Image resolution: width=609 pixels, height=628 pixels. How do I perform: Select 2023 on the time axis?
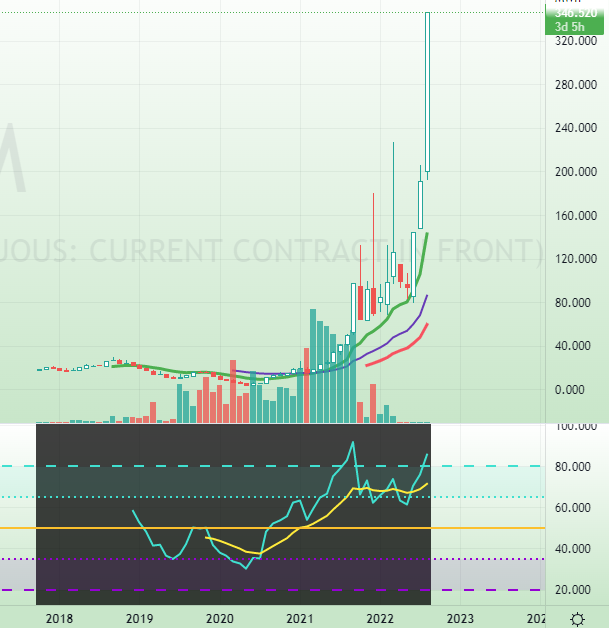pyautogui.click(x=460, y=619)
